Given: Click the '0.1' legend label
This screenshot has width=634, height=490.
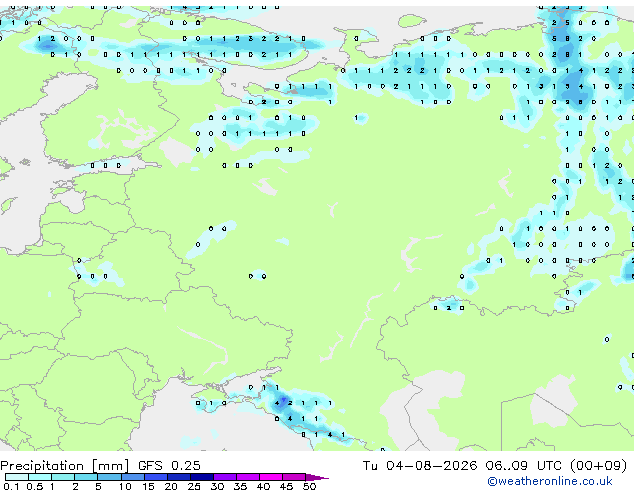Looking at the screenshot, I should point(11,486).
